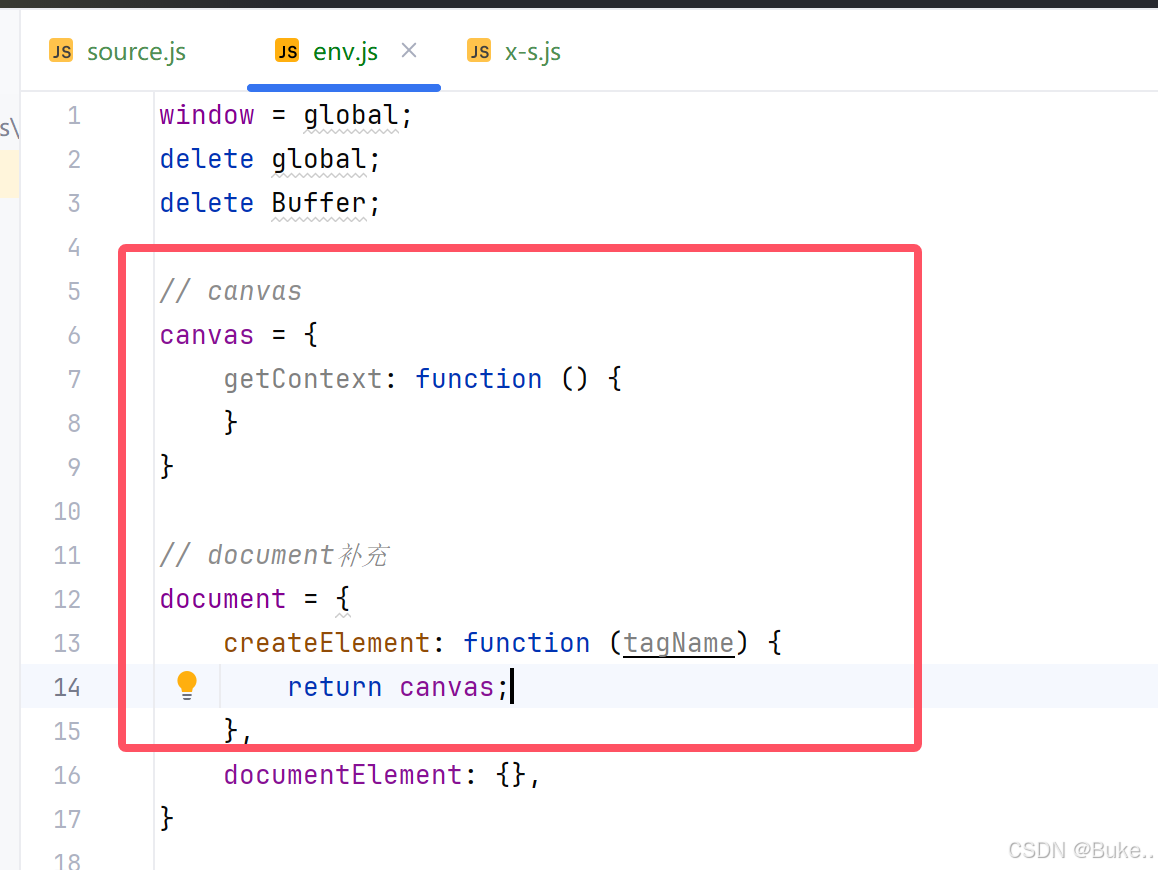Click the return keyword on line 14
This screenshot has width=1158, height=870.
(334, 686)
